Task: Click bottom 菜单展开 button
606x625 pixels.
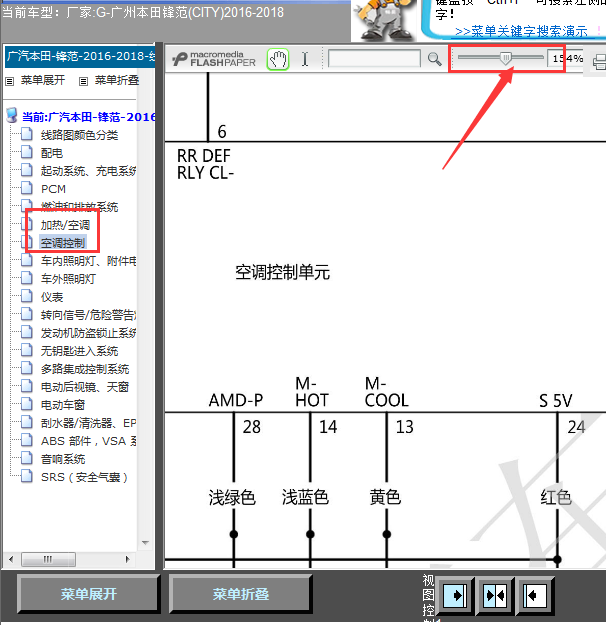Action: click(89, 594)
